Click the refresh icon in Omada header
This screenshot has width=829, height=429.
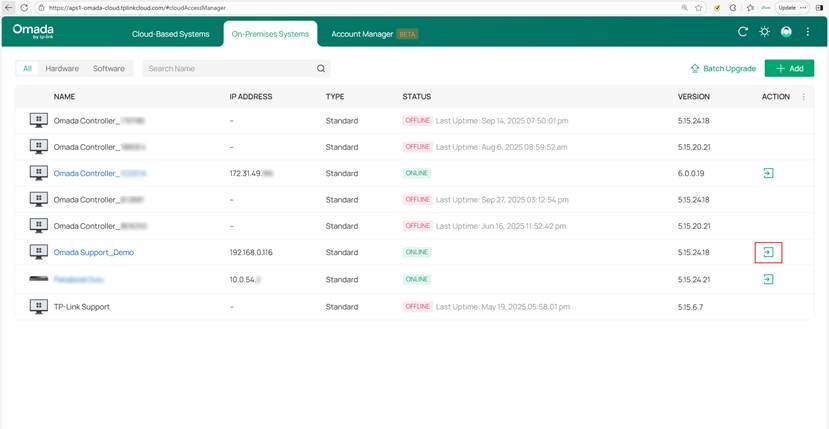tap(742, 32)
